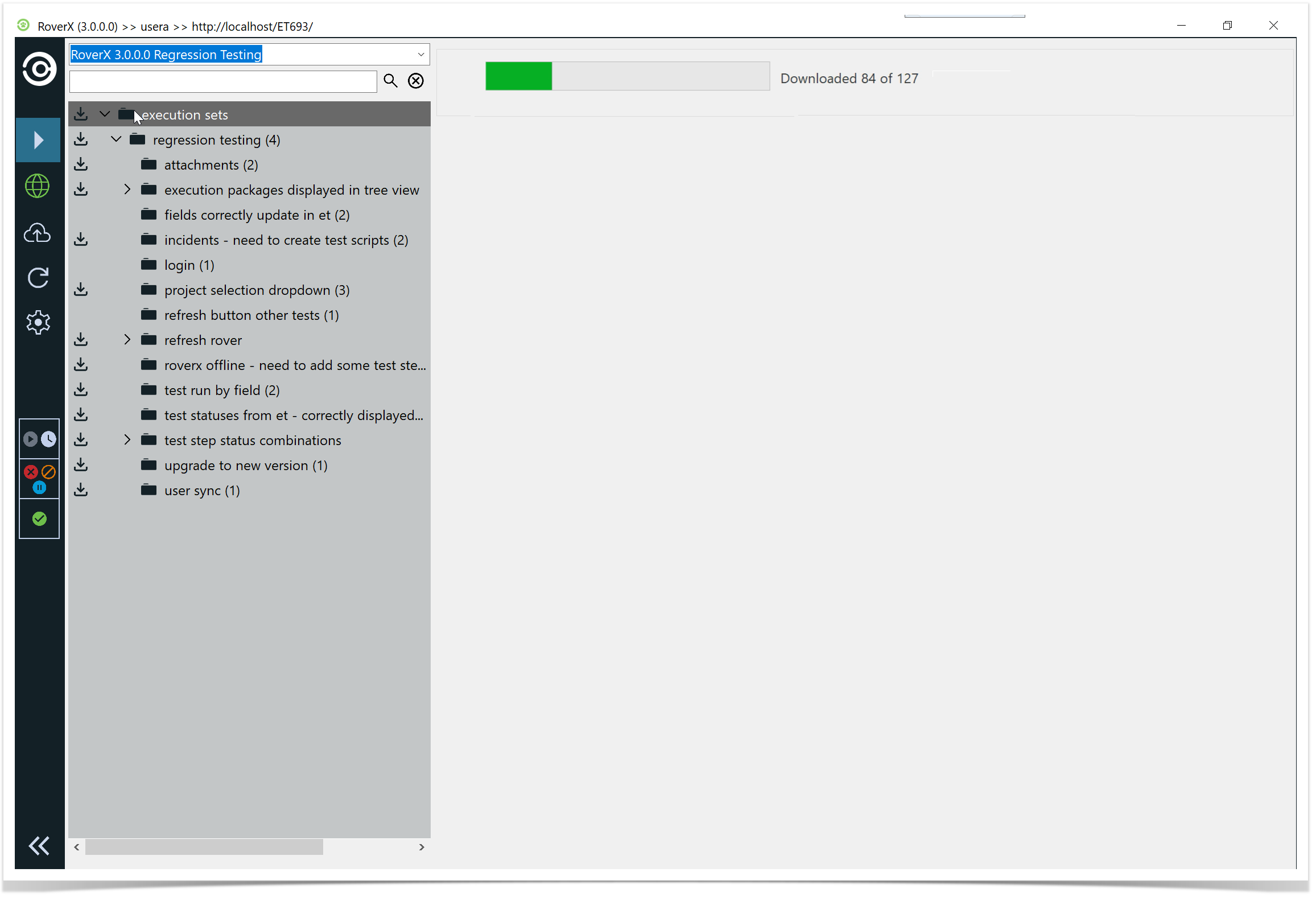Open the settings gear in sidebar
Viewport: 1316px width, 897px height.
38,323
